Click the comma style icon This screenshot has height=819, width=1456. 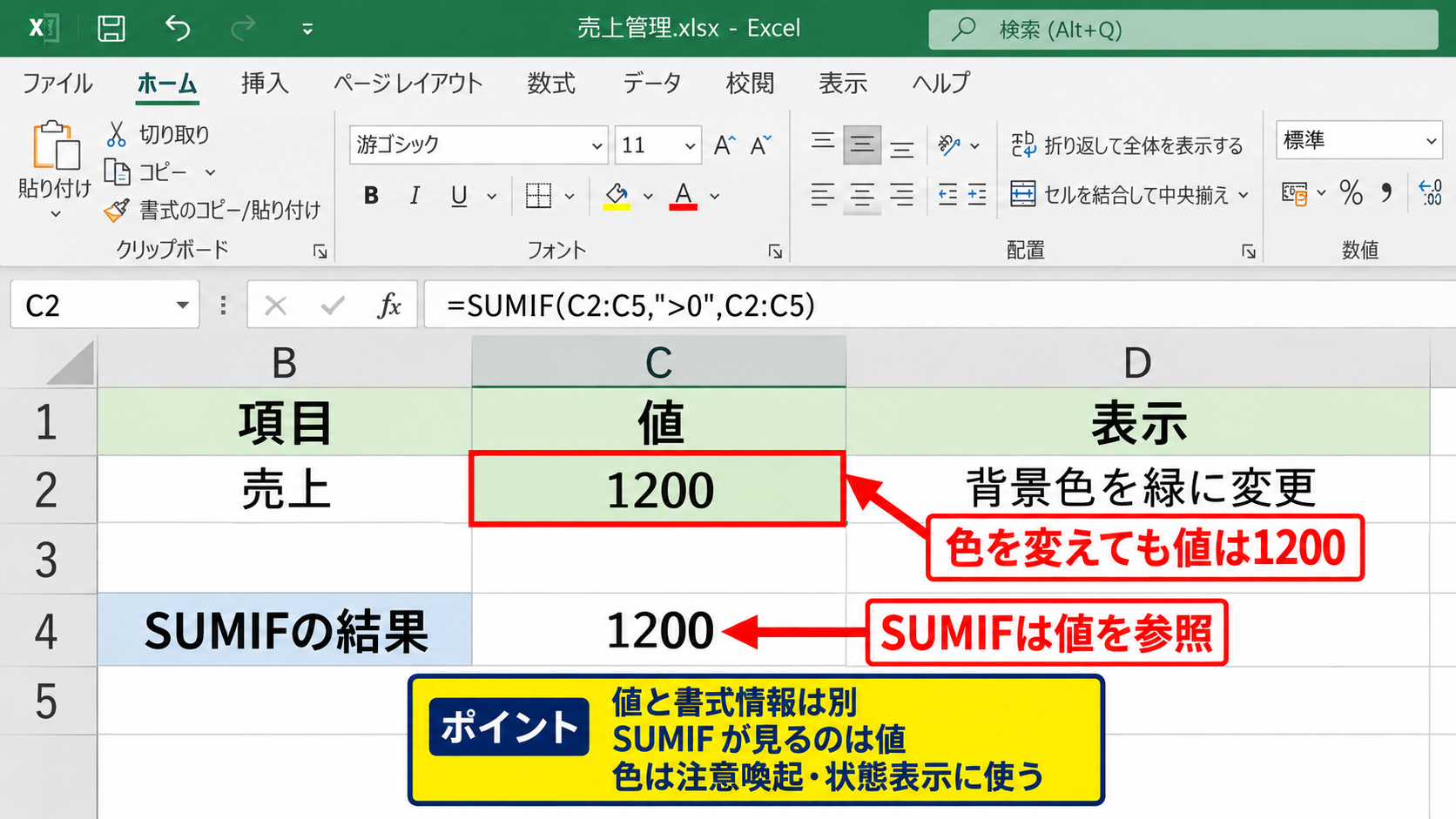pos(1387,192)
